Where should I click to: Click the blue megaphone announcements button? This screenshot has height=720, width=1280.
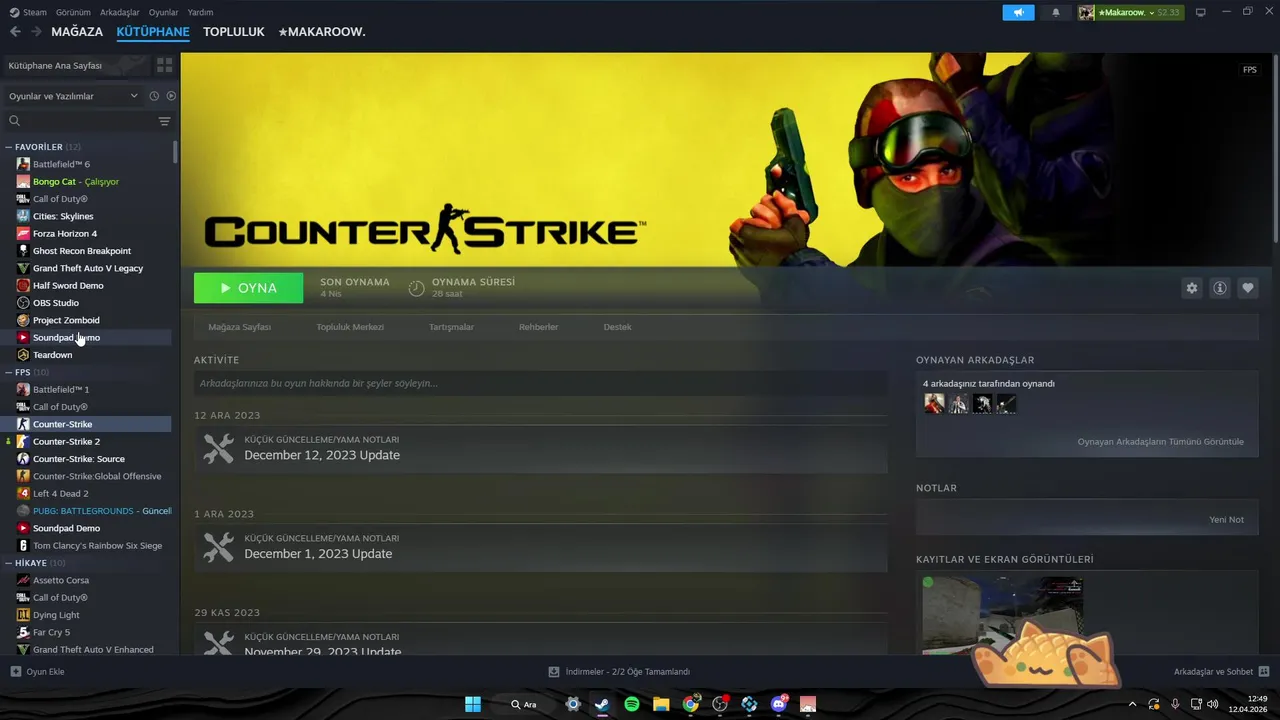(1018, 12)
